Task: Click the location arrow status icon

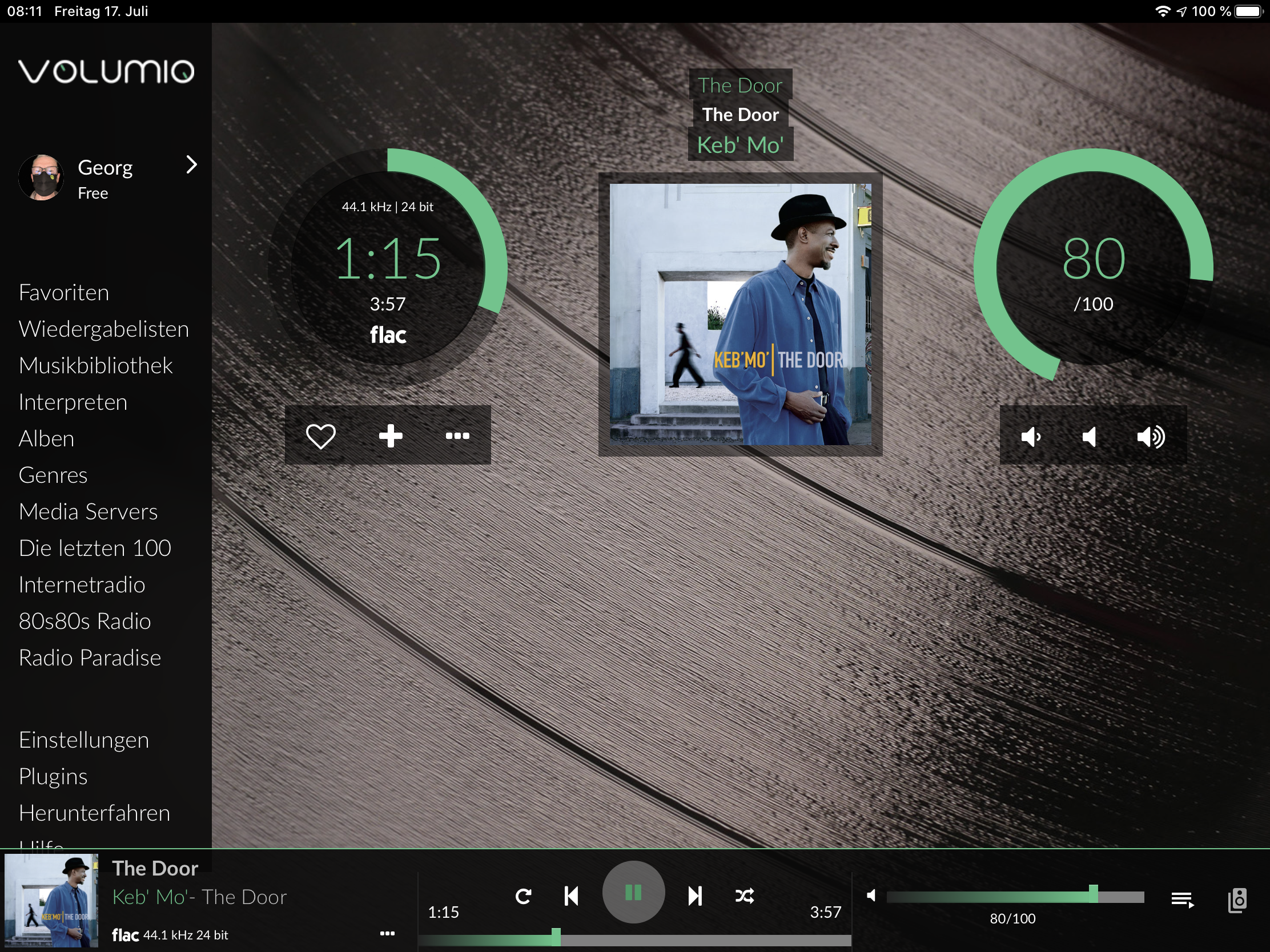Action: click(1181, 11)
